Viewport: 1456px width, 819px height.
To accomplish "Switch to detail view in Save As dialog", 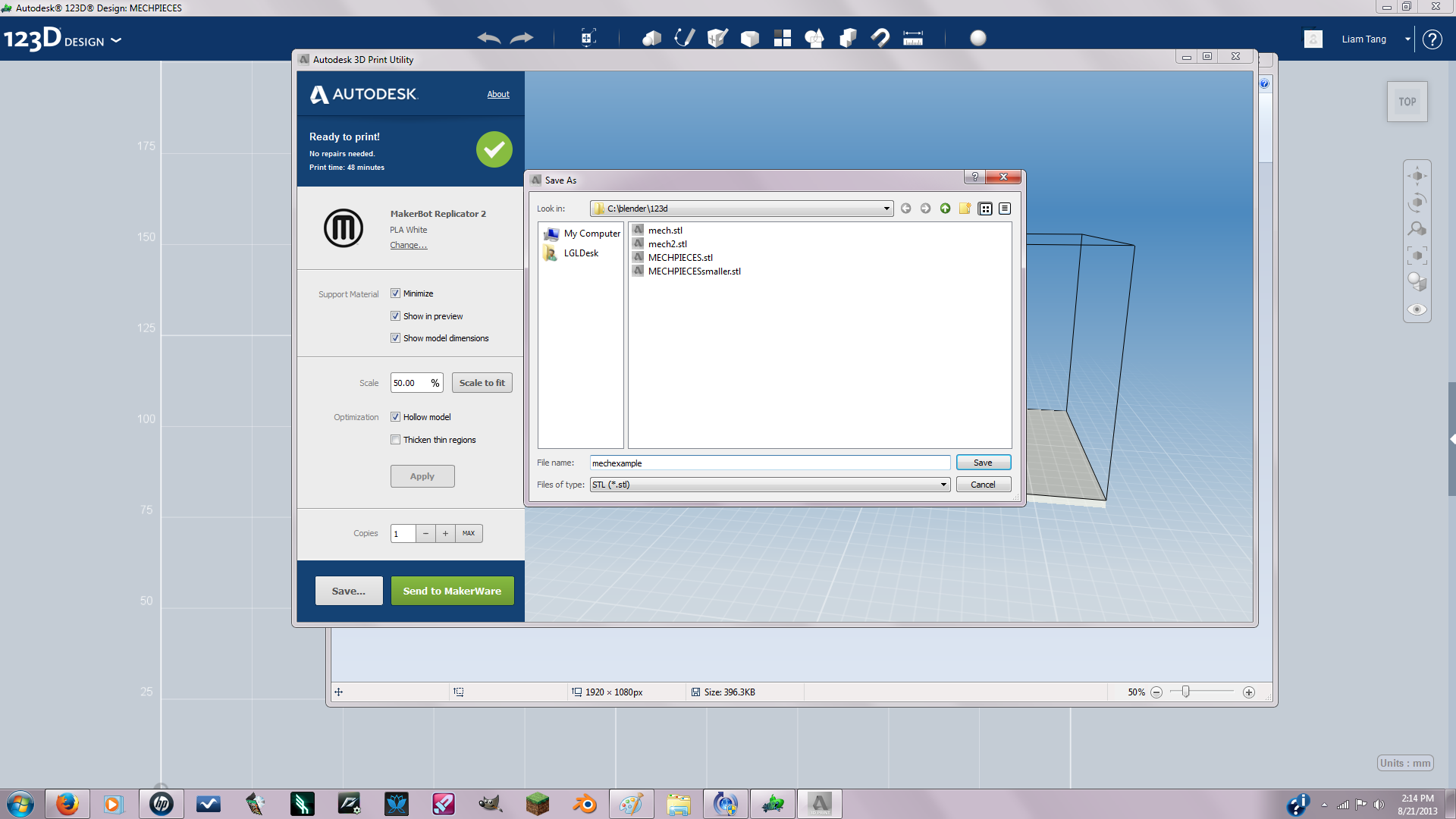I will coord(1005,209).
